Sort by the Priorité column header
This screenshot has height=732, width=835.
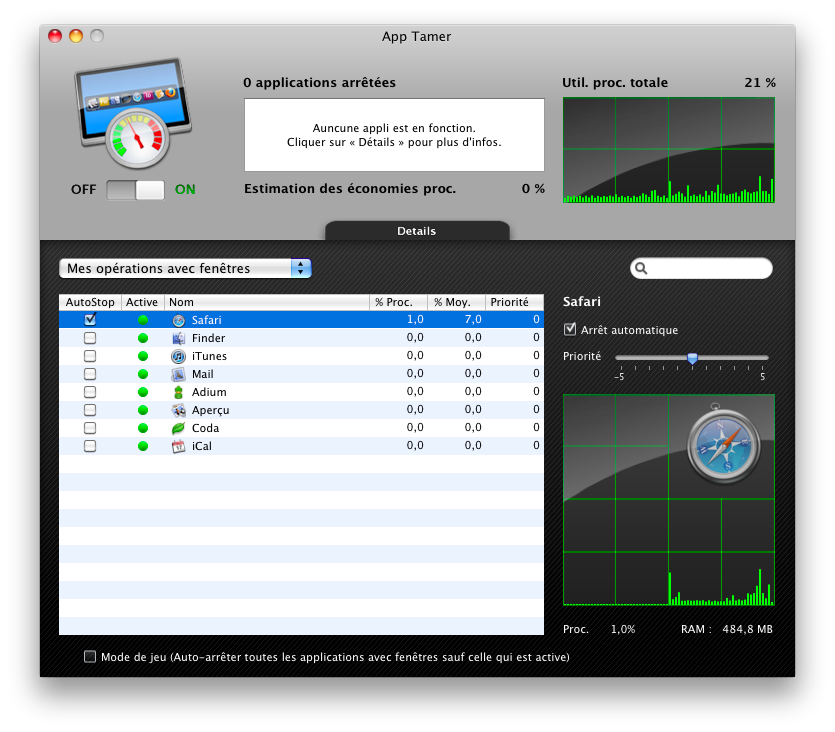click(x=514, y=302)
